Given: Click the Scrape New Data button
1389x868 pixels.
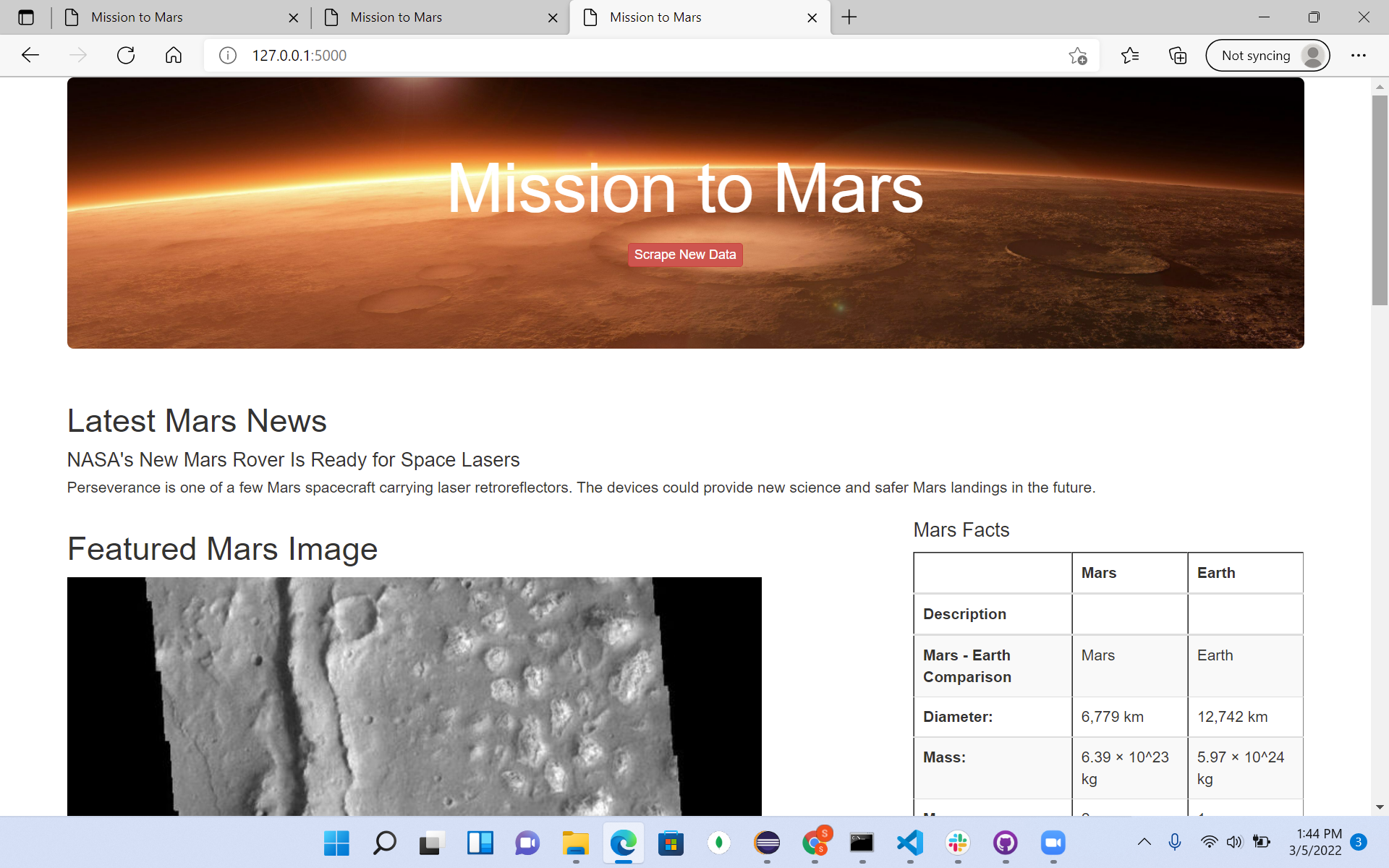Looking at the screenshot, I should [685, 255].
